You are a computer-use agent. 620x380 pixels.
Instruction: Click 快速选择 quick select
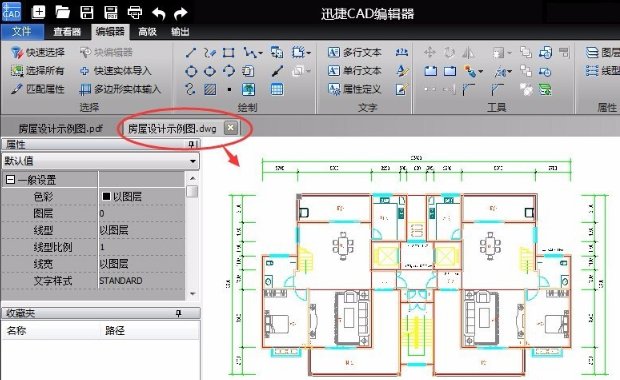click(x=38, y=52)
